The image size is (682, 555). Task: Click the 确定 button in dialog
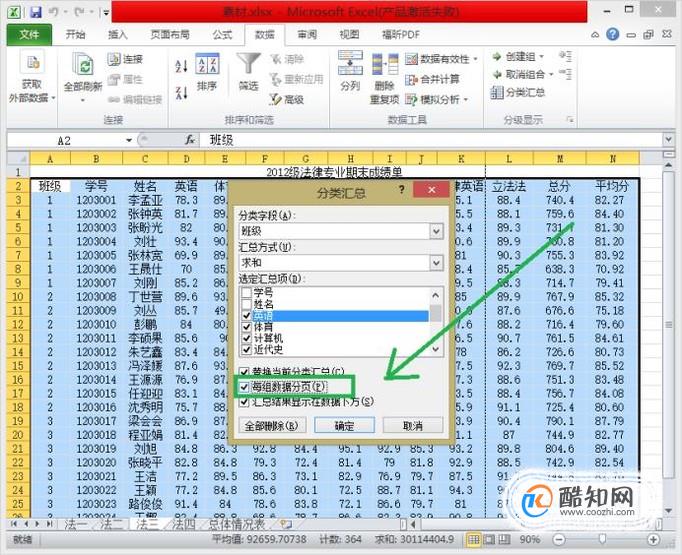[344, 426]
